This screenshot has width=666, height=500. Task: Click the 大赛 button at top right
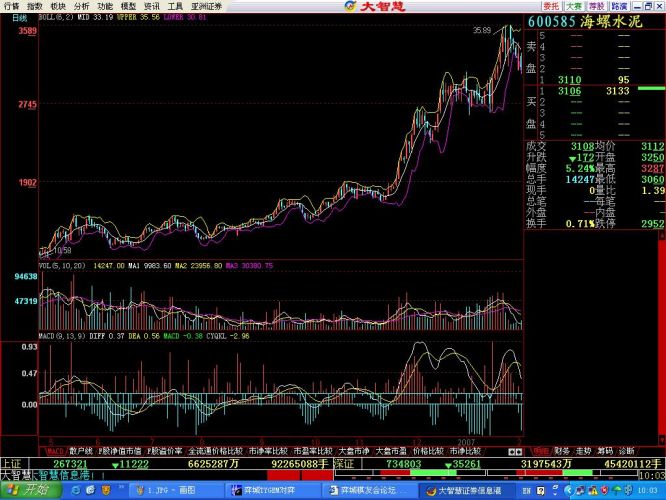pyautogui.click(x=574, y=6)
